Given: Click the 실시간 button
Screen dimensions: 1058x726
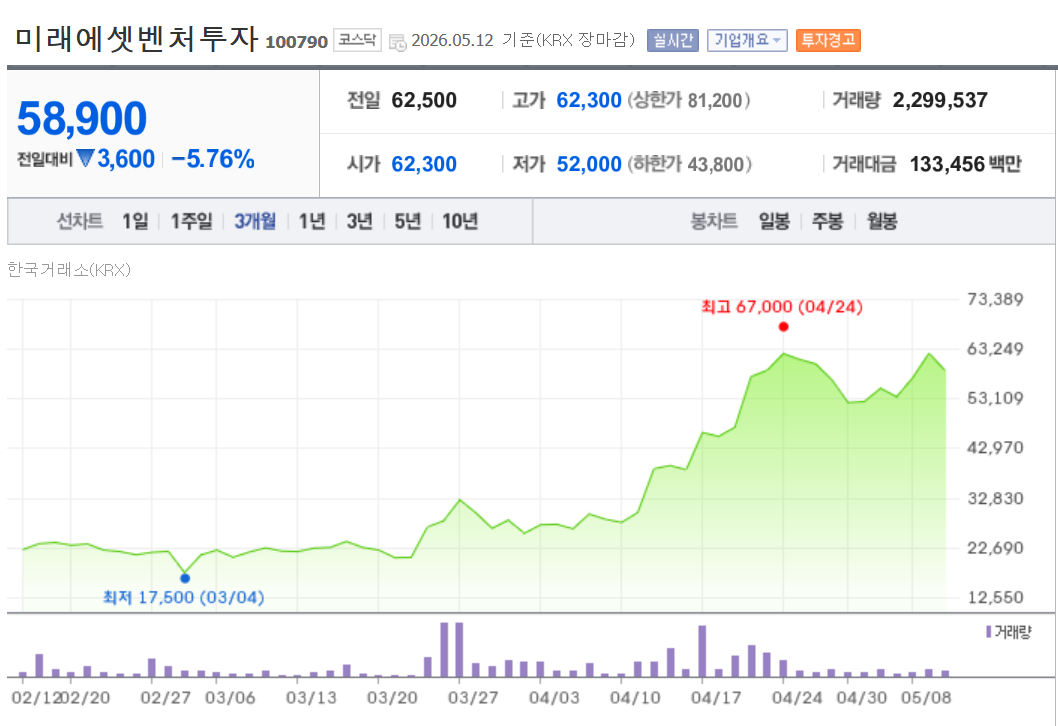Looking at the screenshot, I should pos(673,40).
